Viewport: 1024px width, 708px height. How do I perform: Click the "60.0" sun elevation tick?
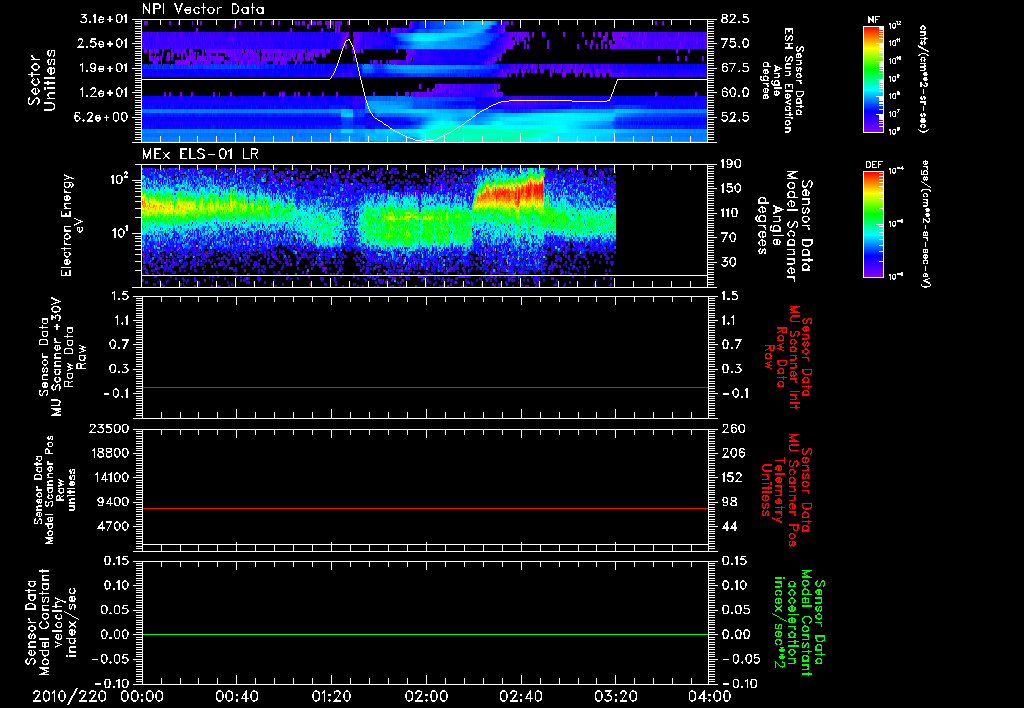pos(735,93)
